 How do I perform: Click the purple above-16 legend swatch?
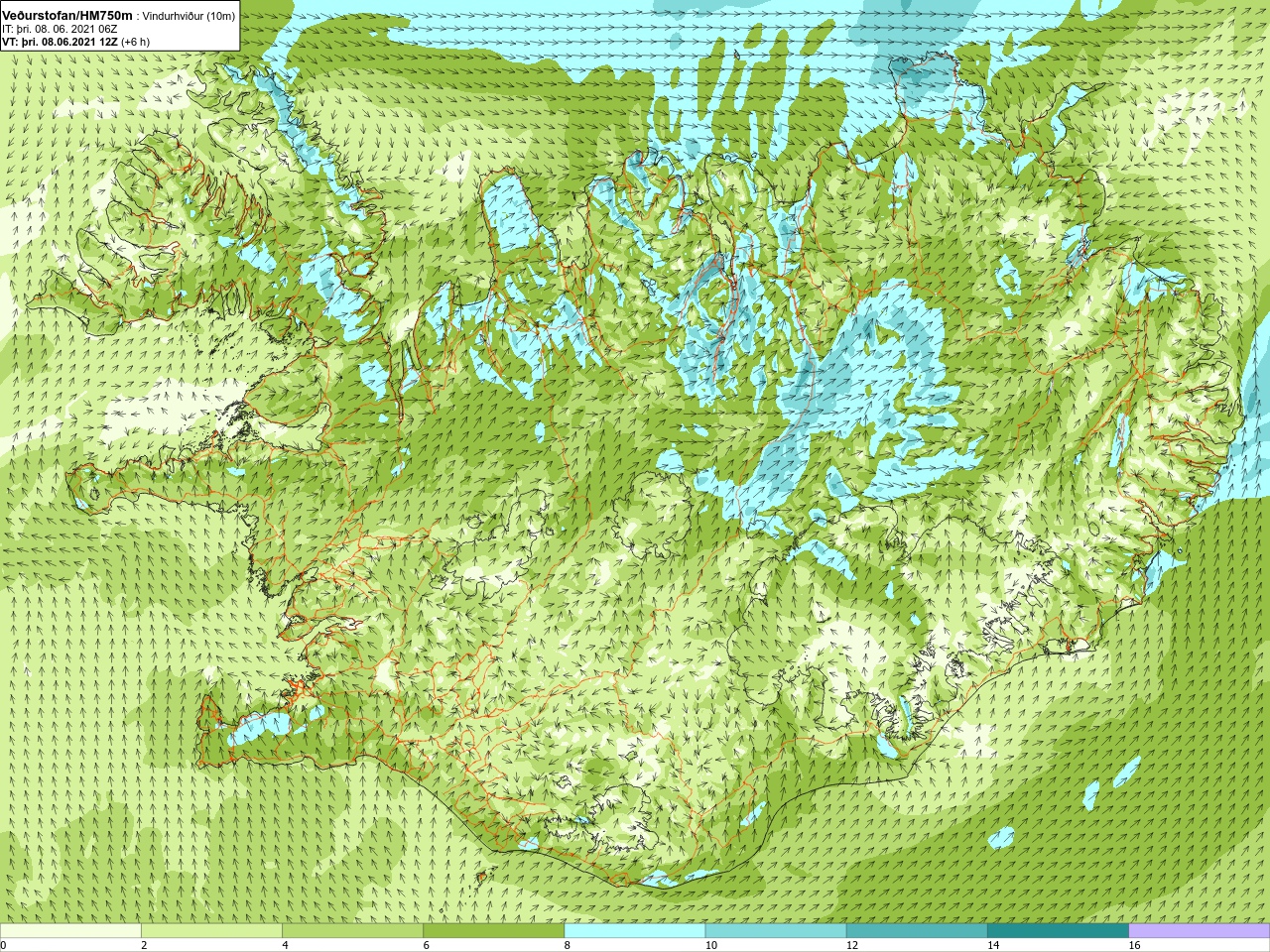tap(1200, 931)
